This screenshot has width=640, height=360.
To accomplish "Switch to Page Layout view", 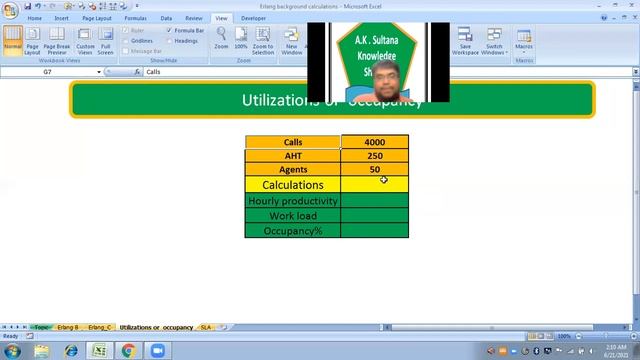I will point(32,40).
